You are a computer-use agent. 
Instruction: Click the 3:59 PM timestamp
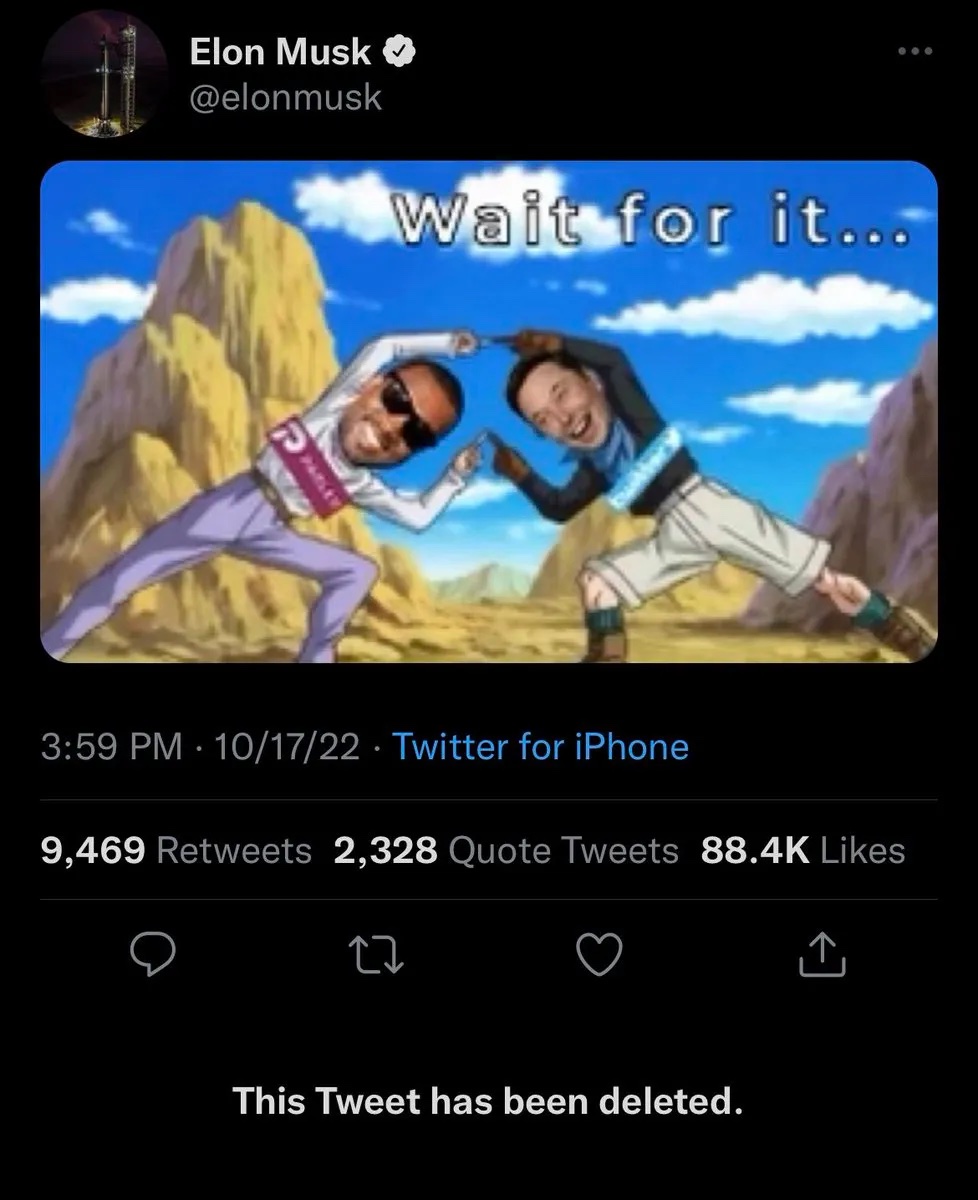click(112, 746)
